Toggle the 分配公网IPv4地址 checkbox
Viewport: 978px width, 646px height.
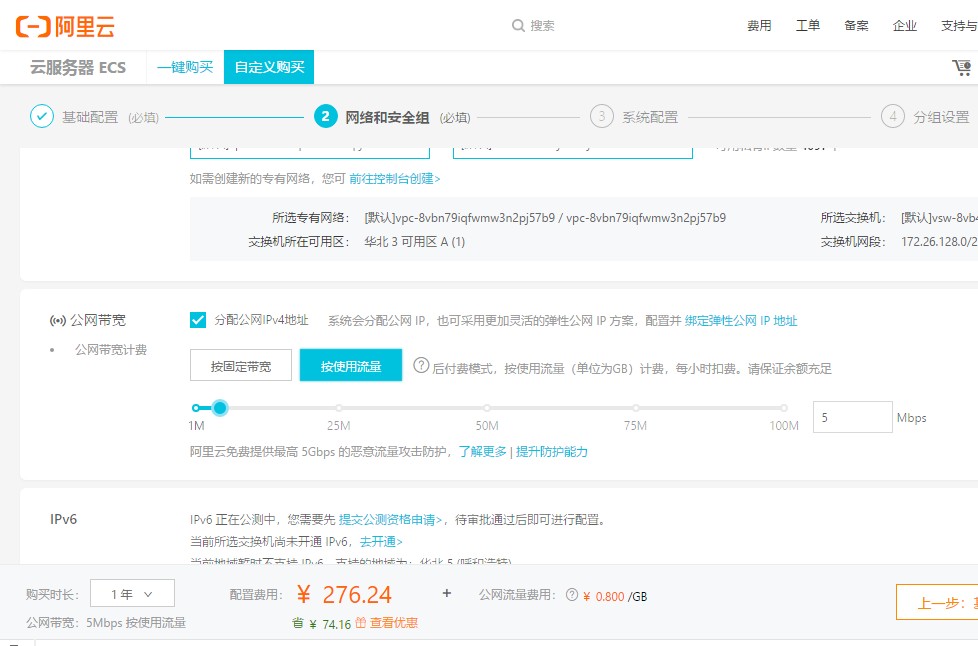[198, 320]
